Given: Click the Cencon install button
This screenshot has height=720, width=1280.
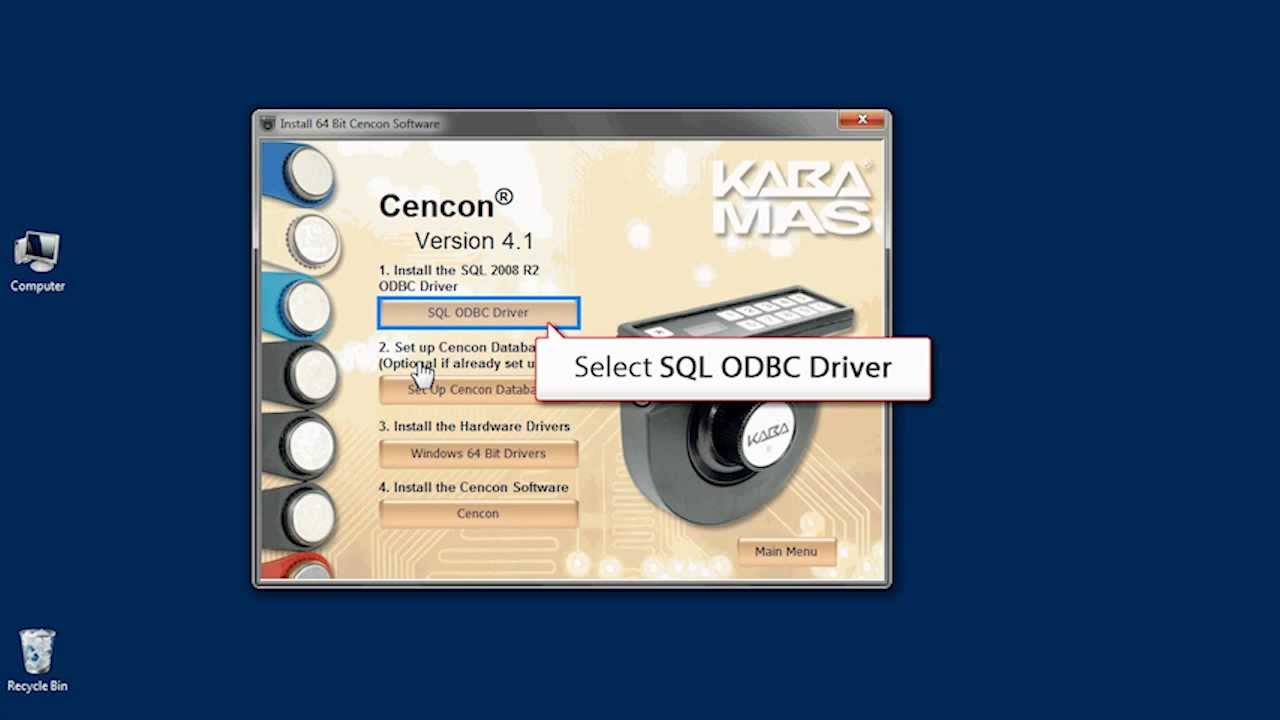Looking at the screenshot, I should coord(478,513).
